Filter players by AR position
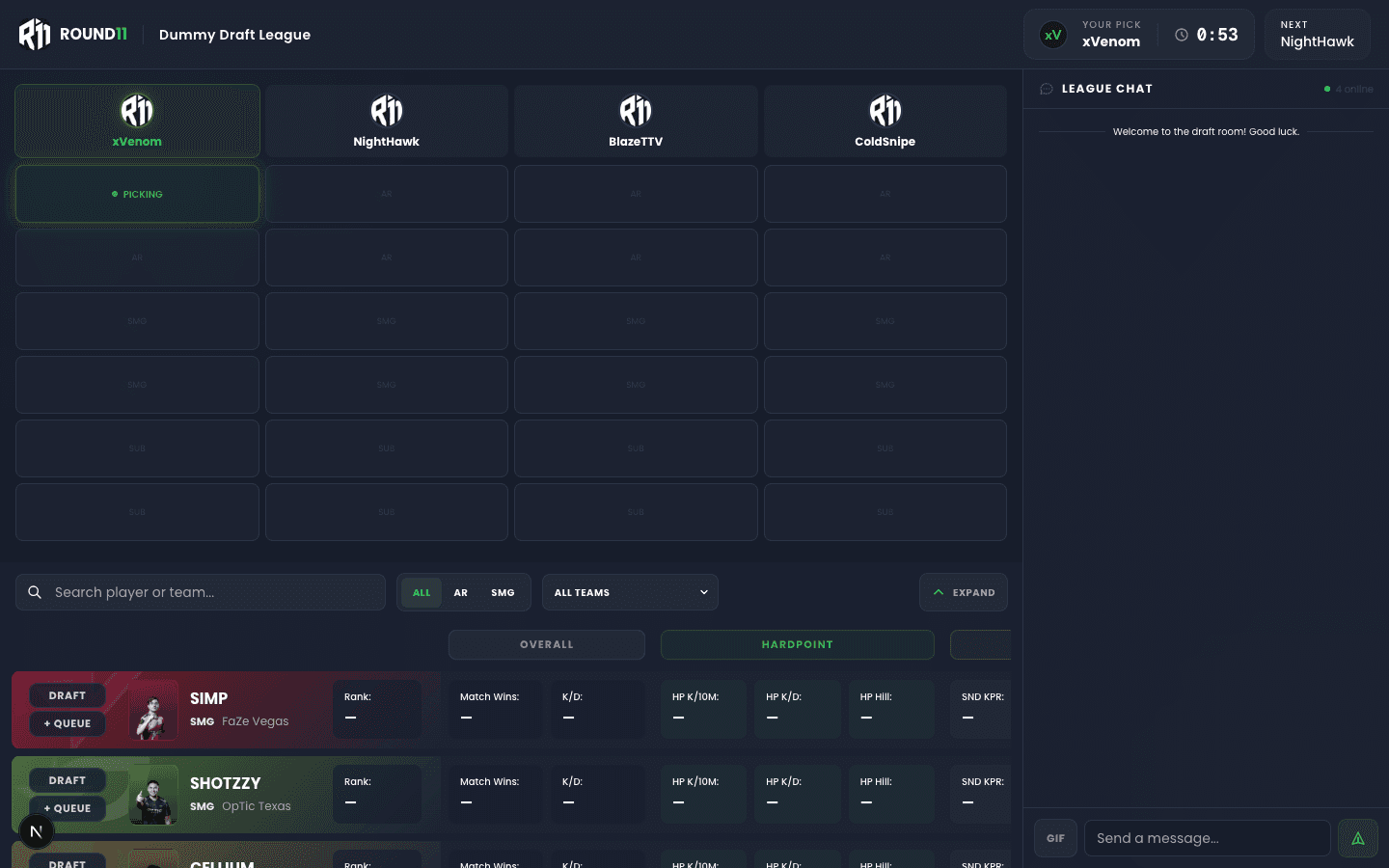The height and width of the screenshot is (868, 1389). (461, 592)
